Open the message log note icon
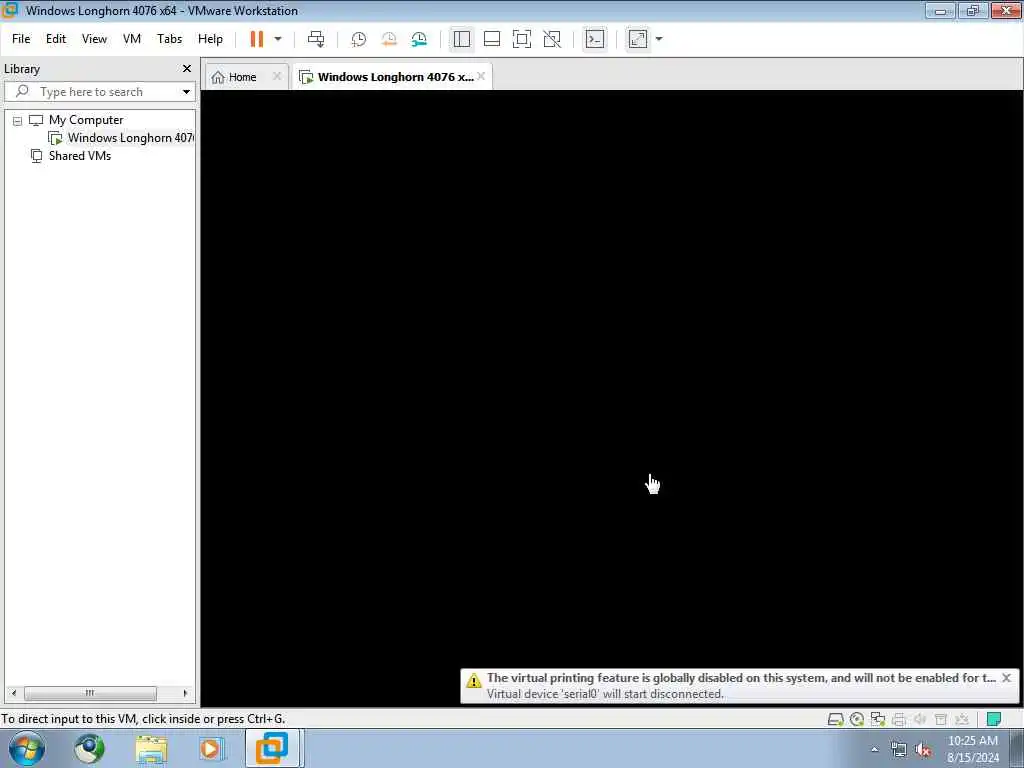The height and width of the screenshot is (768, 1024). (x=994, y=719)
